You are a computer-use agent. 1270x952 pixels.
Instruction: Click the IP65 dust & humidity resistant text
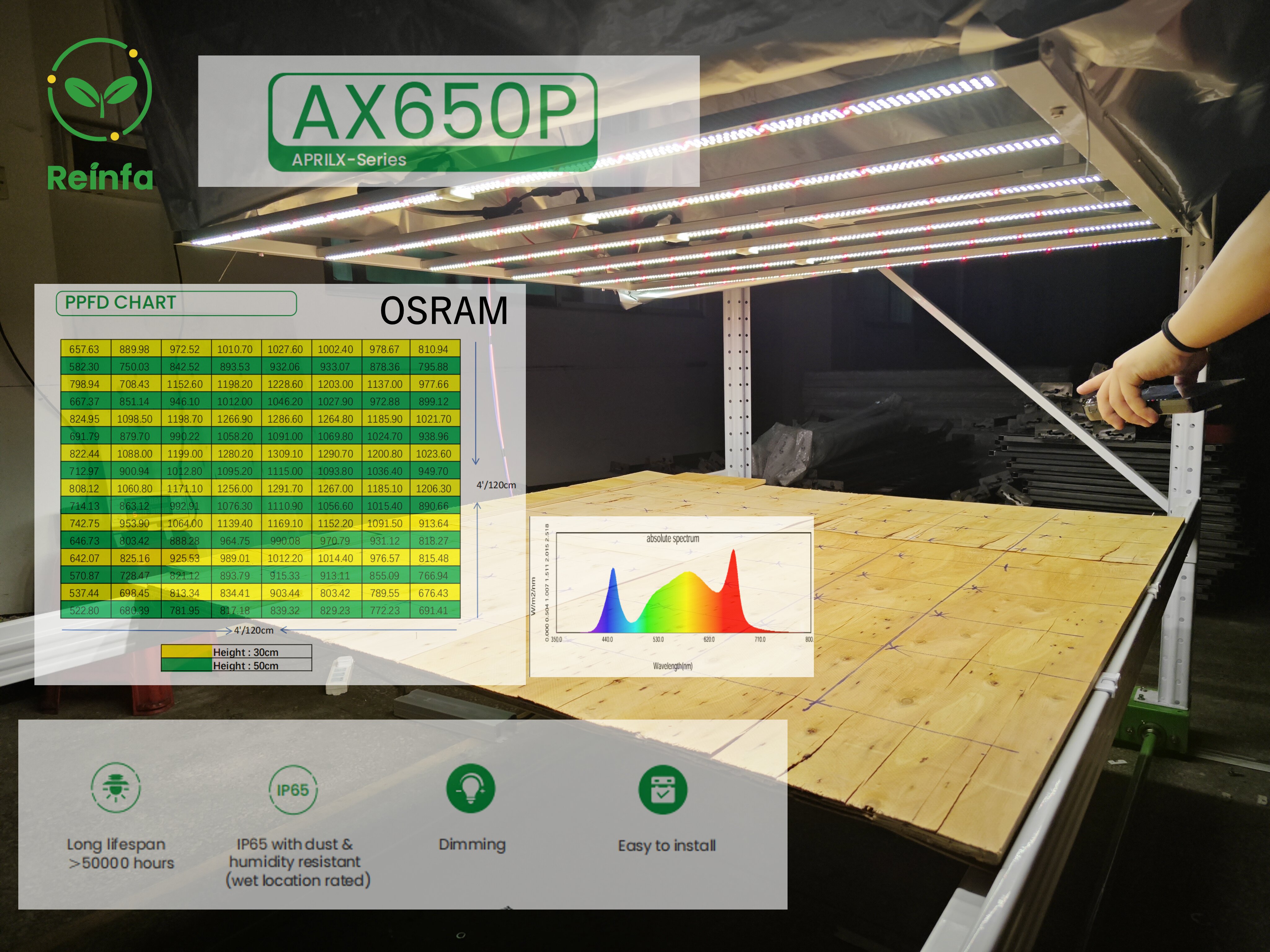pos(298,862)
